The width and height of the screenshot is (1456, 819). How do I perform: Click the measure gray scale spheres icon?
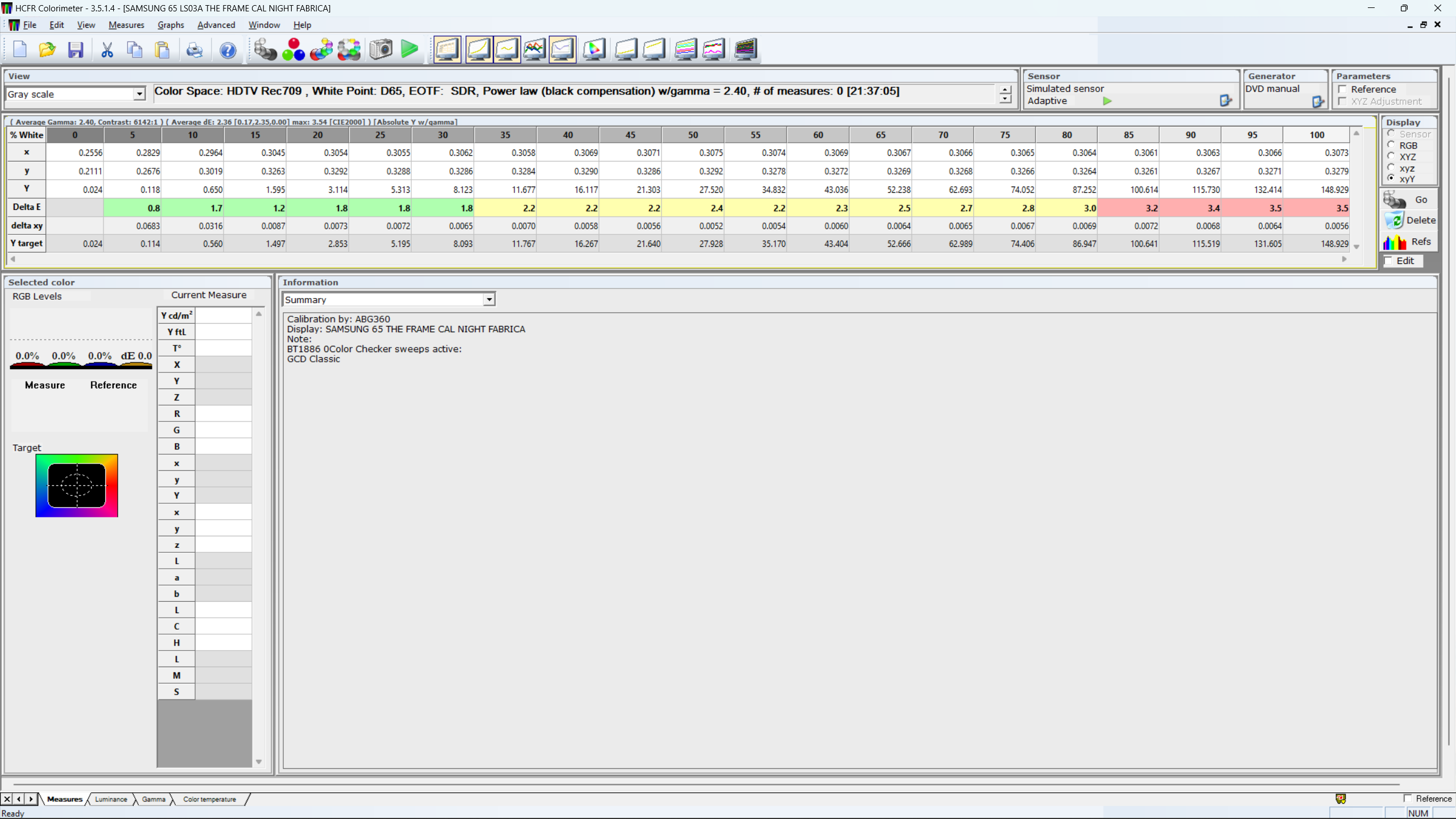265,49
